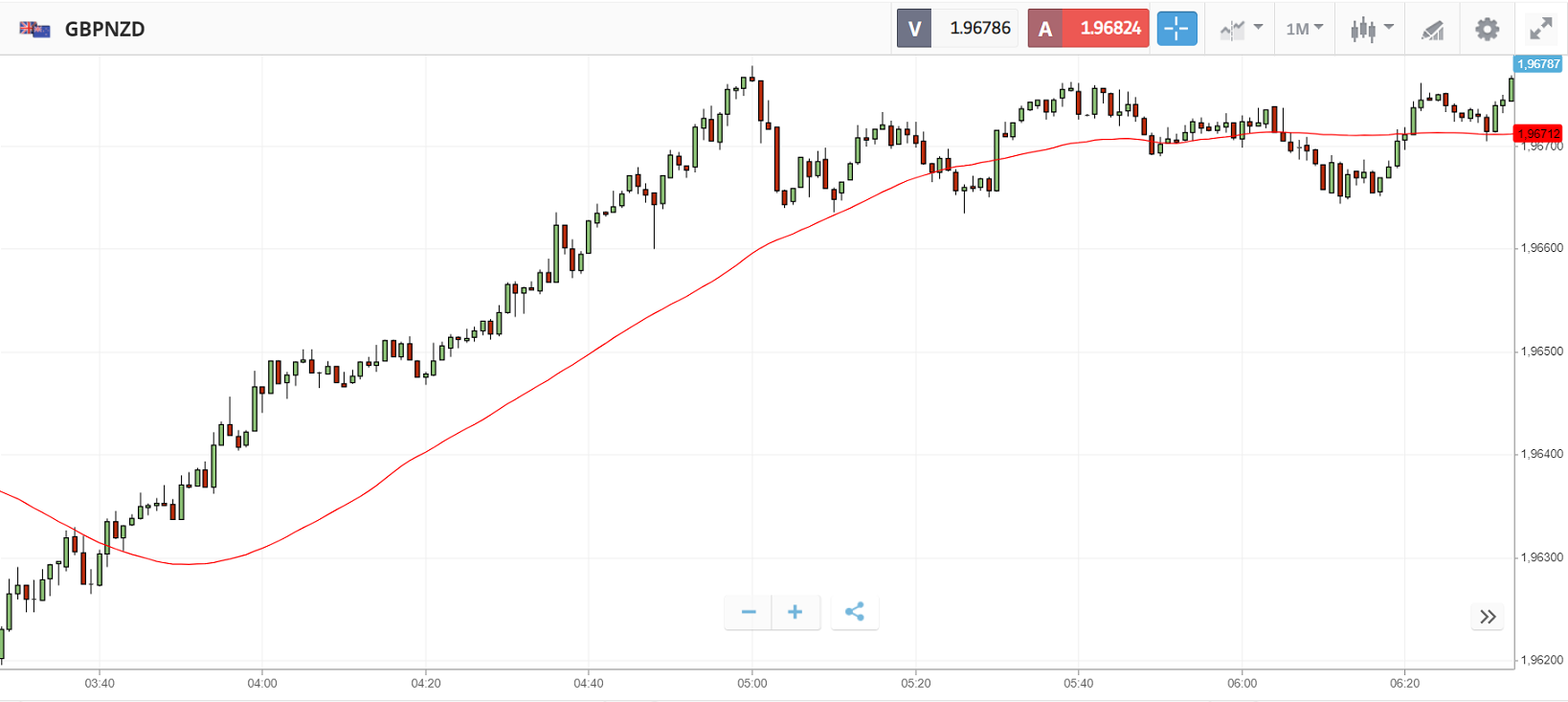Click the 06:20 time axis label

coord(1404,684)
